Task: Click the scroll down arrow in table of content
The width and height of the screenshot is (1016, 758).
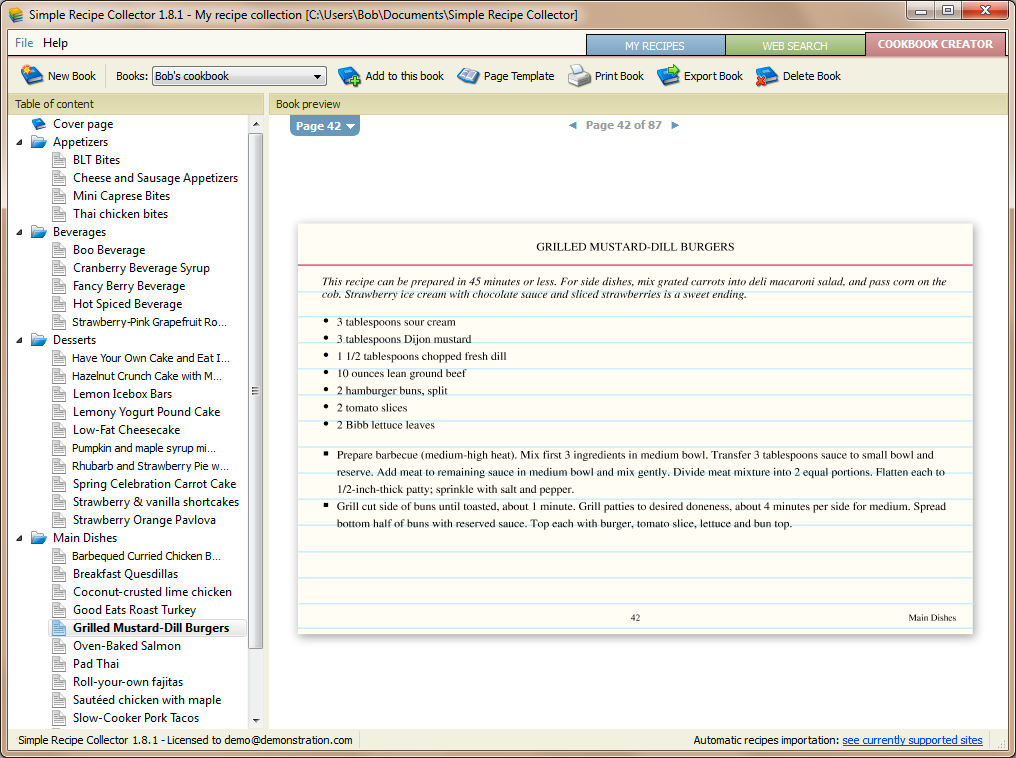Action: (x=255, y=720)
